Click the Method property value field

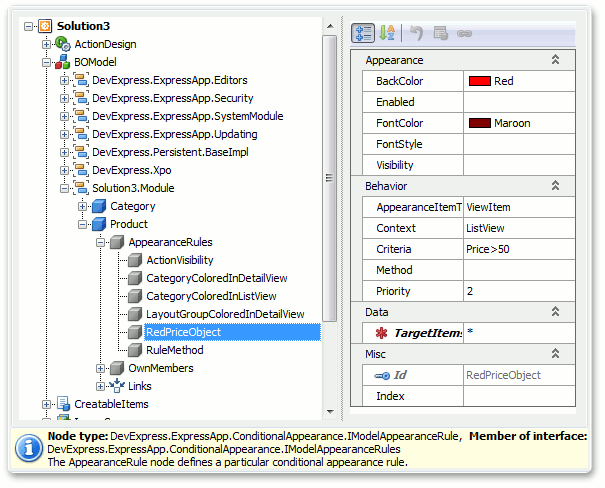(x=519, y=270)
